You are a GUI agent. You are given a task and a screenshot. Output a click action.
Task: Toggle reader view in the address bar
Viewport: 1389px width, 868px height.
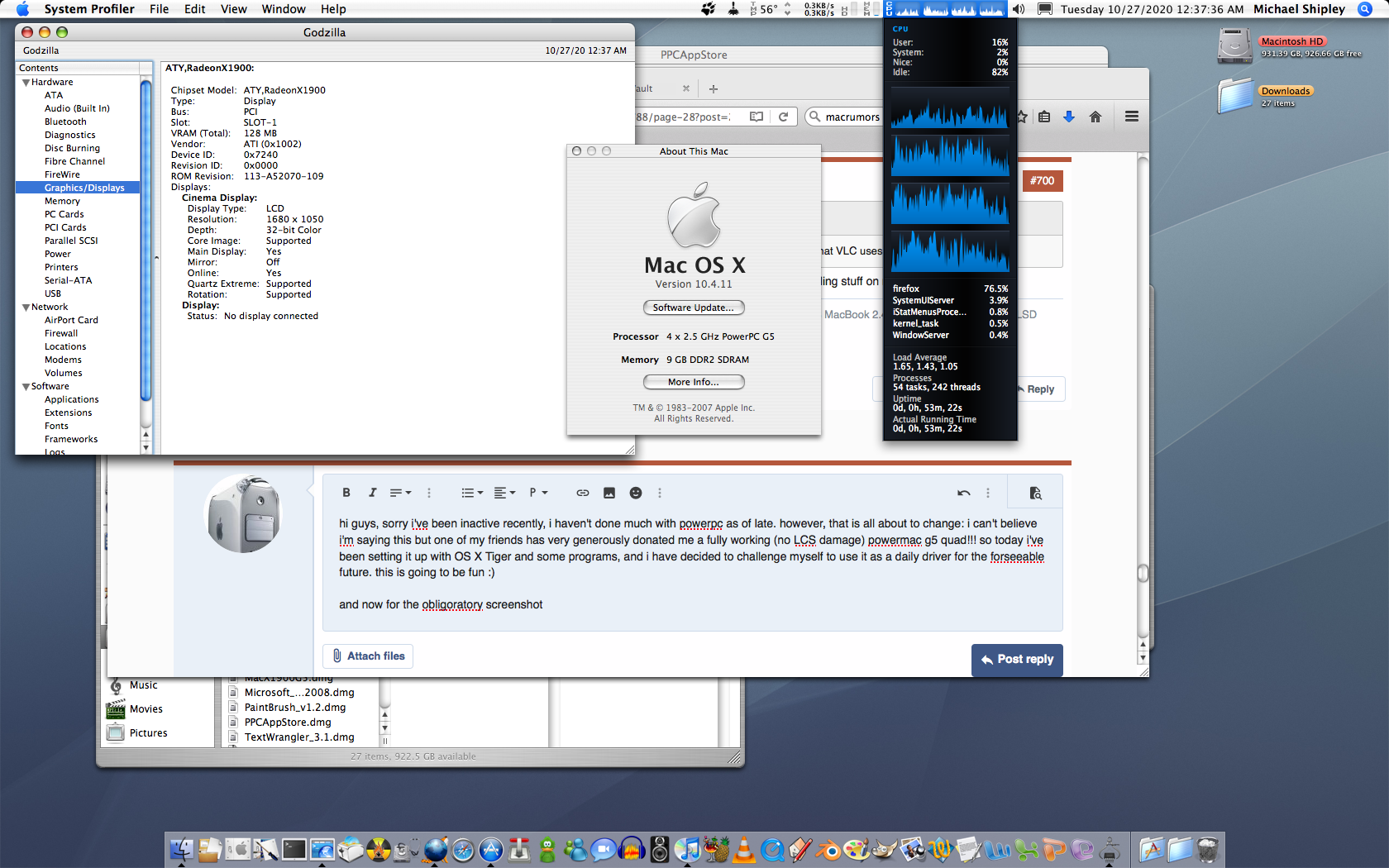[757, 117]
